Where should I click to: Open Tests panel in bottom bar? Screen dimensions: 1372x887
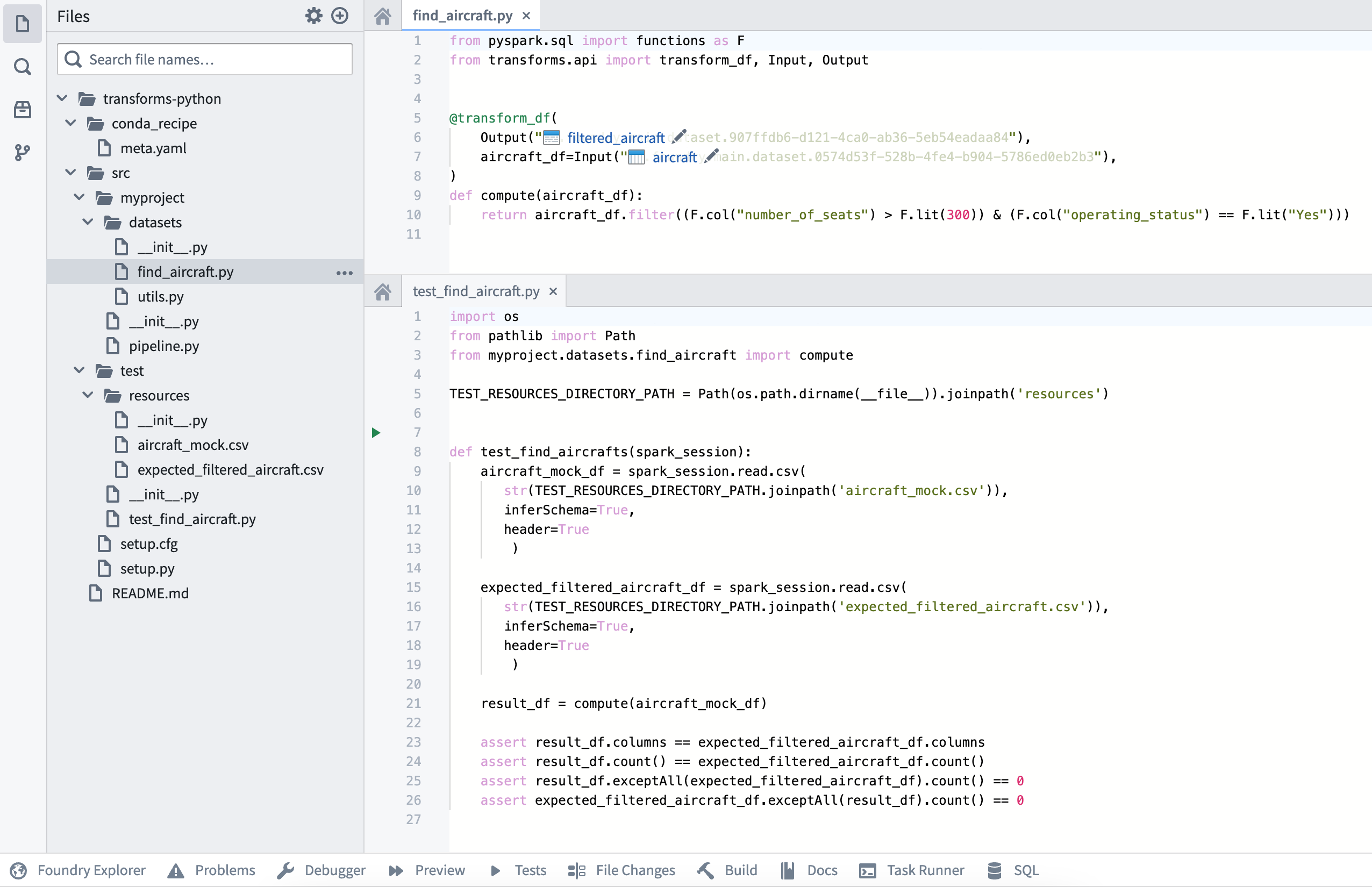[x=518, y=870]
